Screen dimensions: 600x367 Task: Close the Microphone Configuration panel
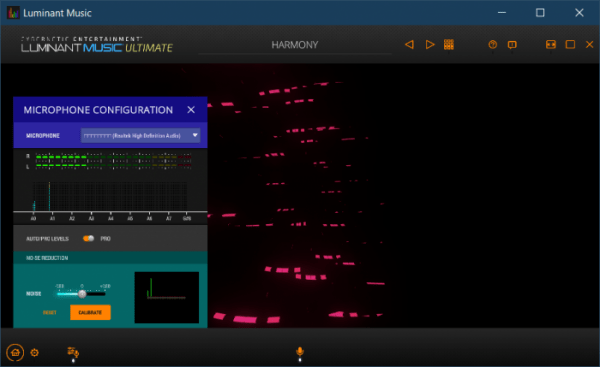pyautogui.click(x=191, y=110)
